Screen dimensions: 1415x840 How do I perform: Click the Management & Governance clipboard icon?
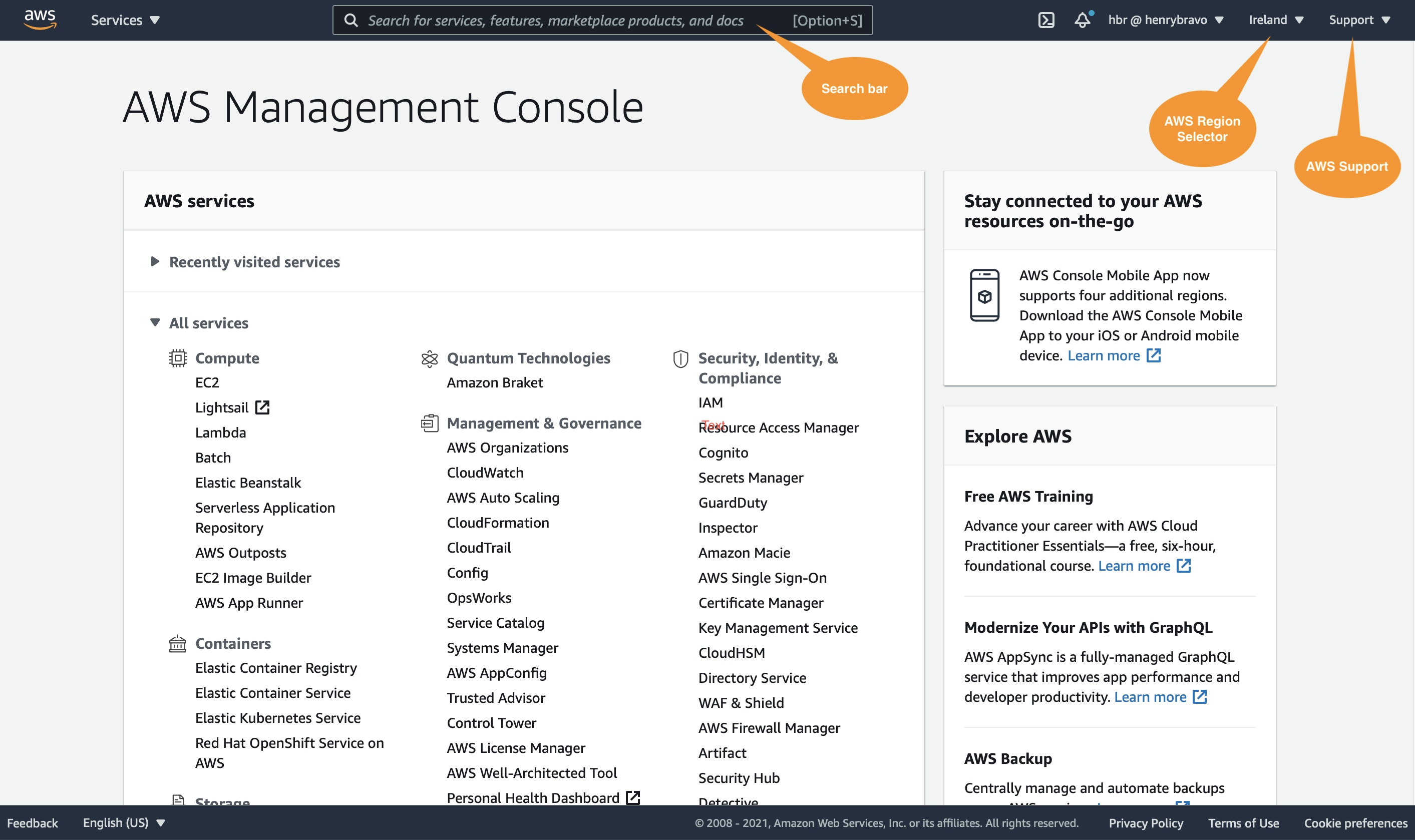tap(430, 424)
